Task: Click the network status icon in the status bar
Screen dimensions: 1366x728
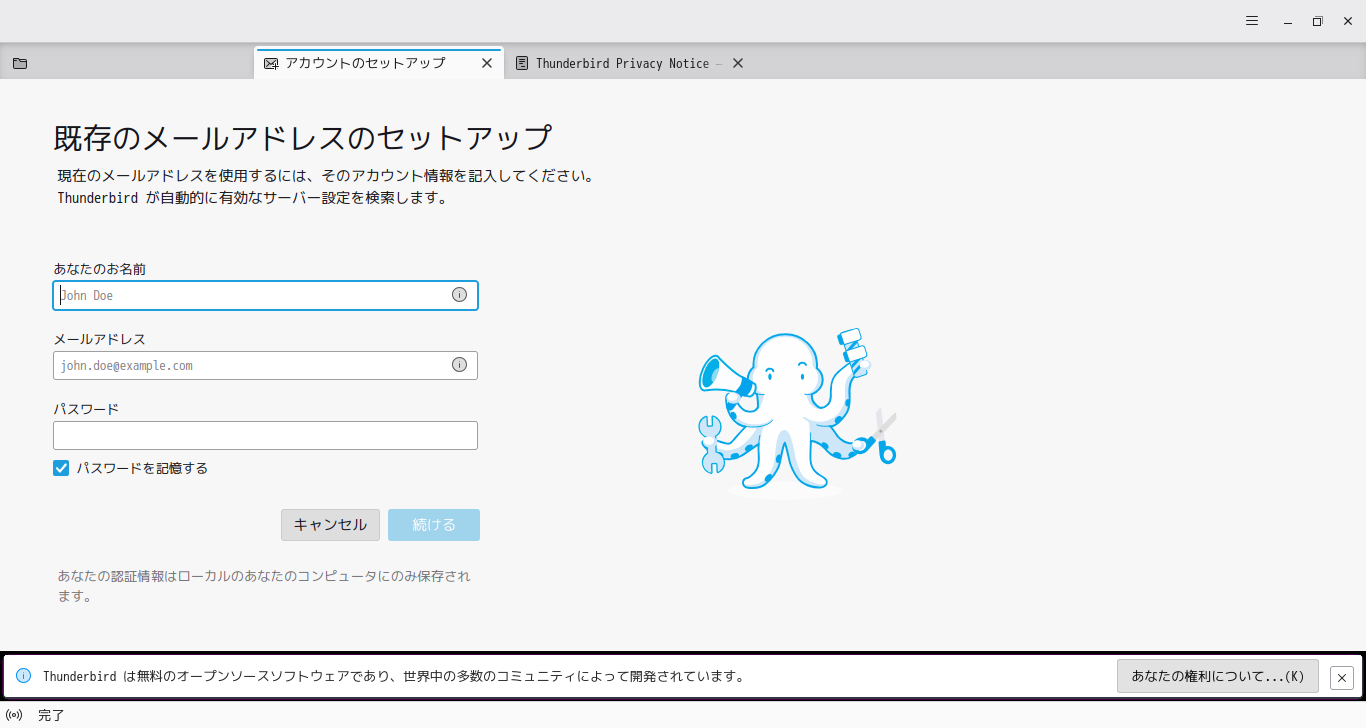Action: coord(12,714)
